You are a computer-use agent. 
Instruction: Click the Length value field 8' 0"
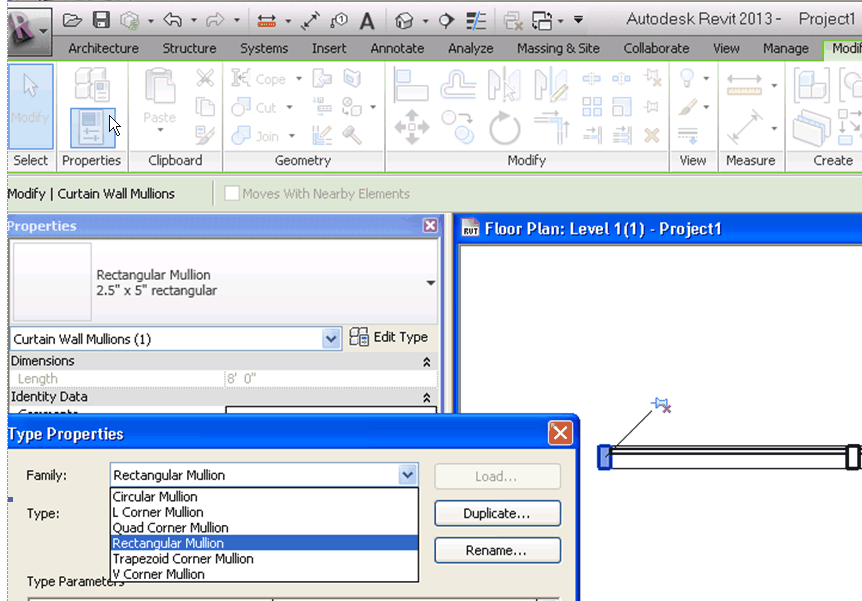point(331,378)
